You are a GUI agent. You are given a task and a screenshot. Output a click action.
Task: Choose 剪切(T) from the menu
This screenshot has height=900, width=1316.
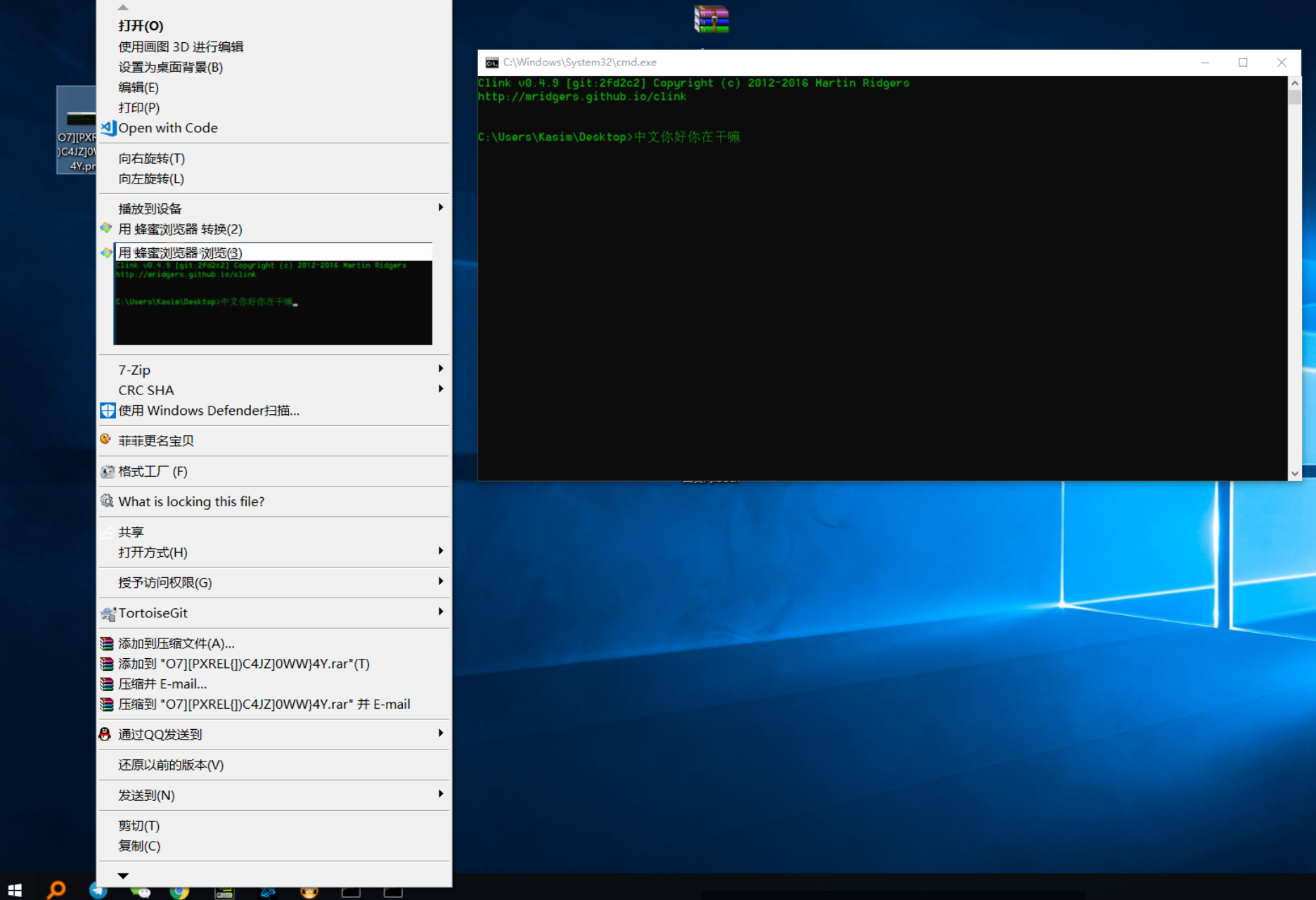tap(274, 825)
